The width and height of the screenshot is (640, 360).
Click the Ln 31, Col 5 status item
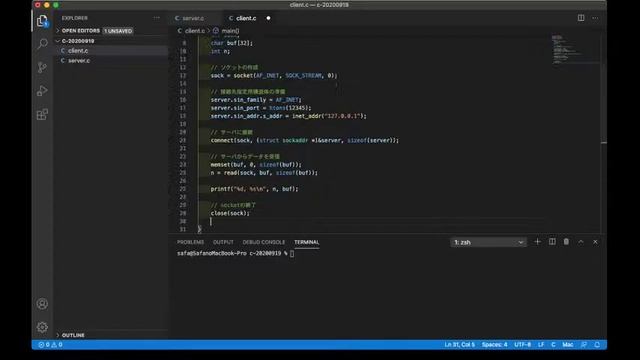460,345
